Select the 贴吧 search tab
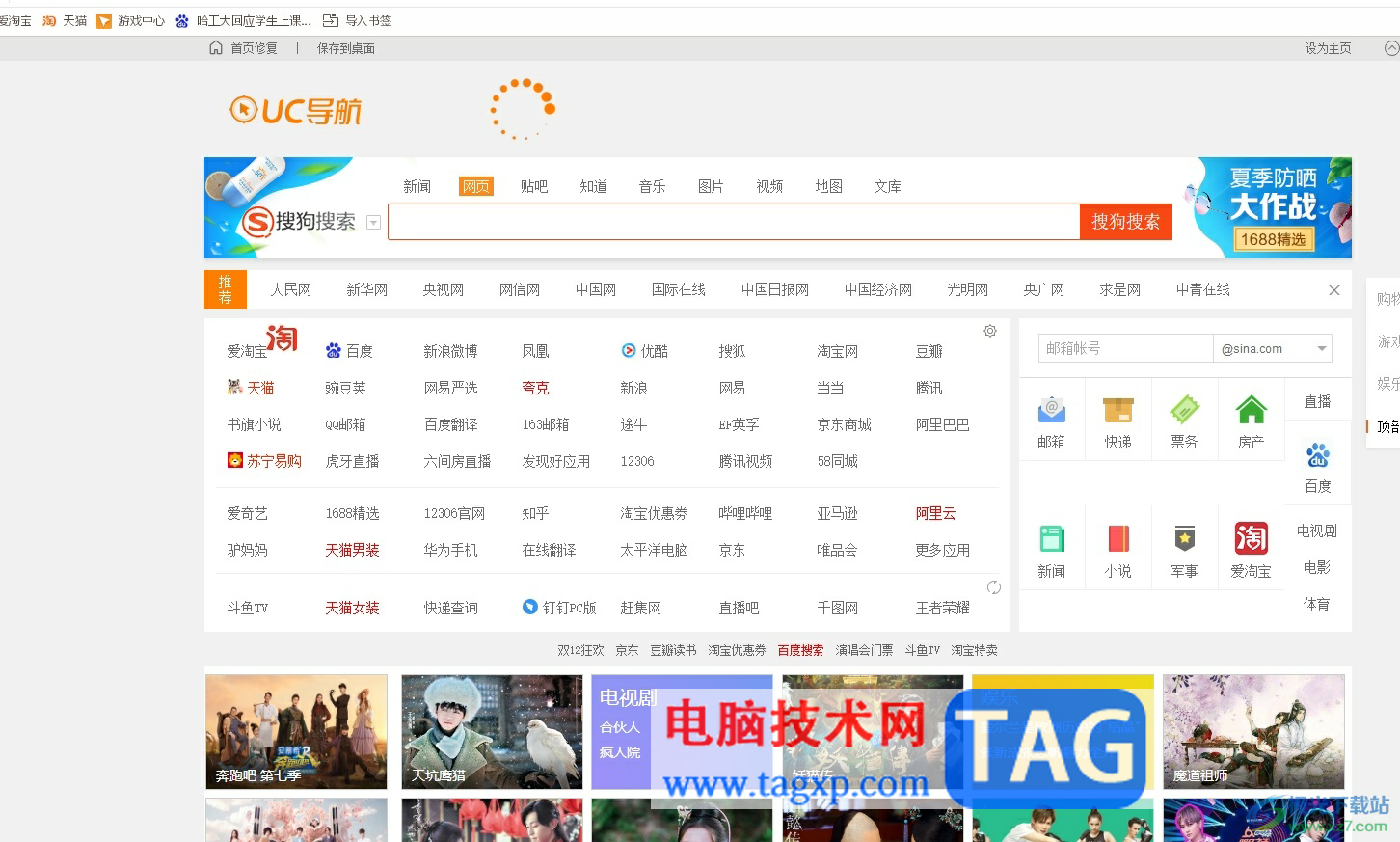 pos(534,186)
